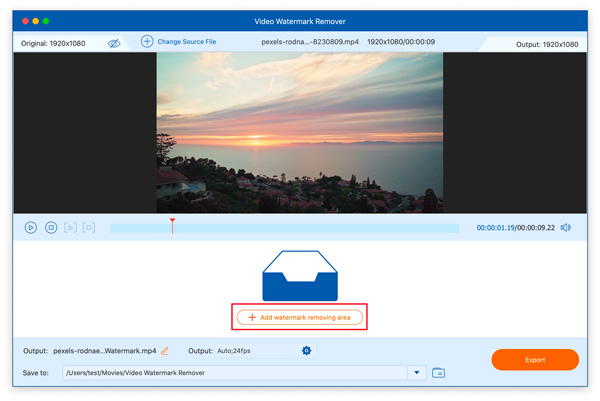
Task: Click the plus circle Change Source icon
Action: coord(147,42)
